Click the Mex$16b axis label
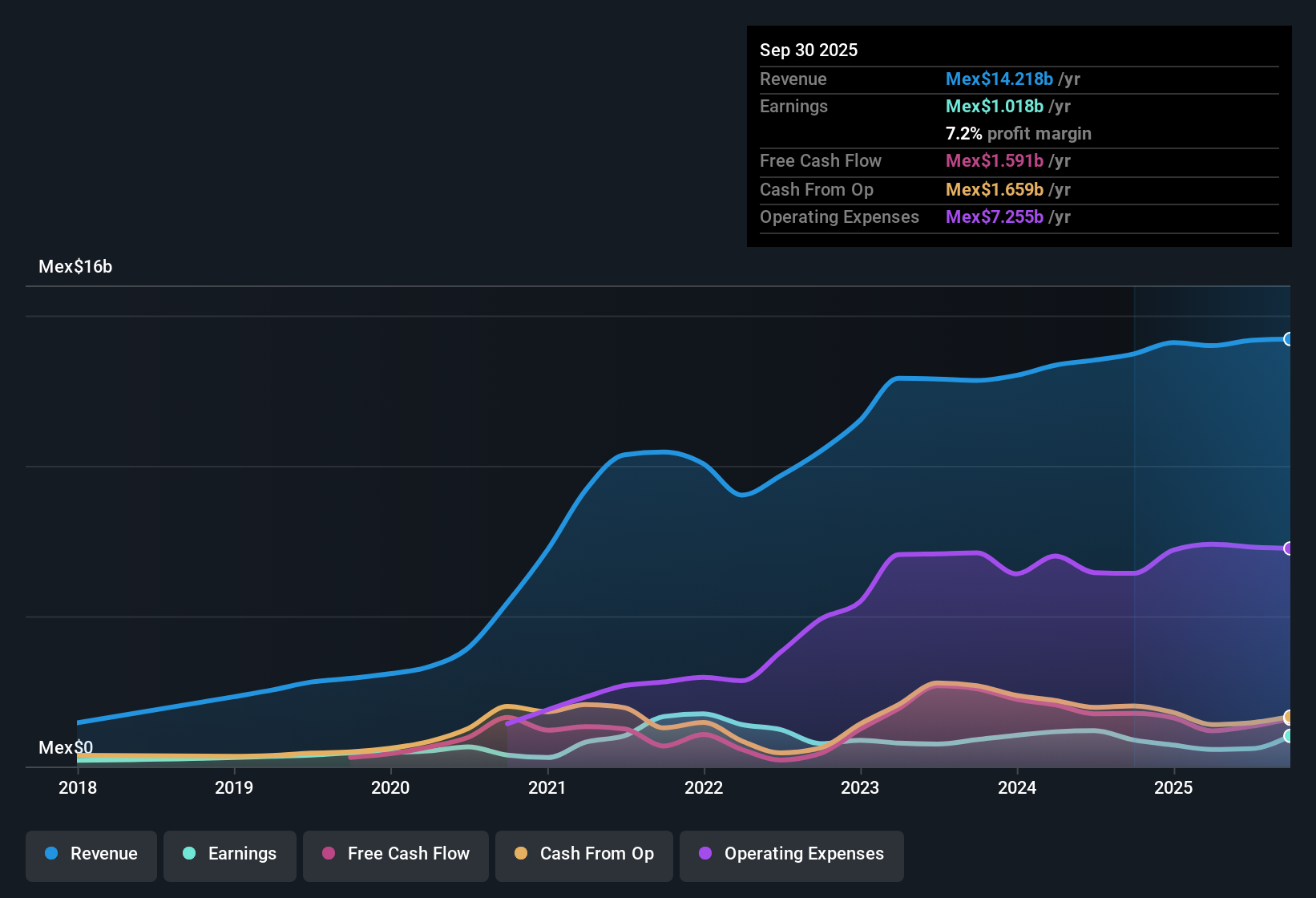Viewport: 1316px width, 898px height. click(x=75, y=266)
